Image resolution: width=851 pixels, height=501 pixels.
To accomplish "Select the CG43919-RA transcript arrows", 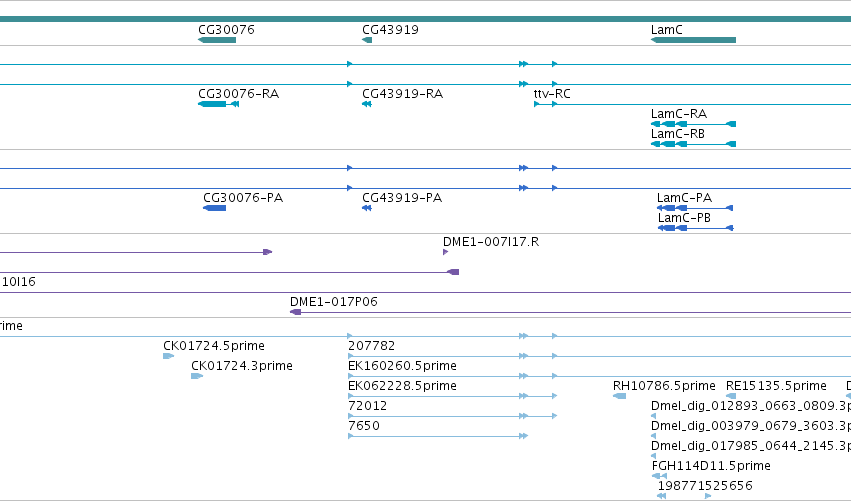I will tap(367, 104).
